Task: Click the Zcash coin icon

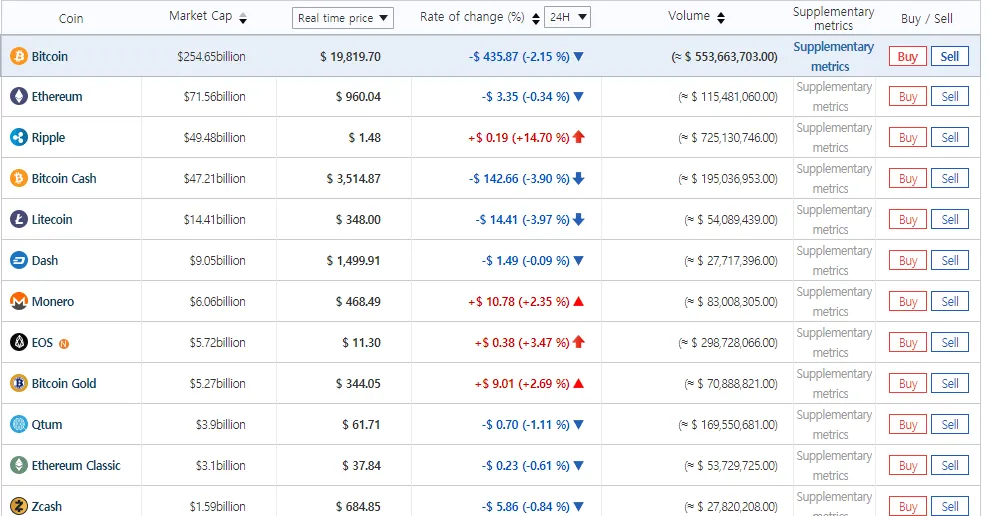Action: [19, 507]
